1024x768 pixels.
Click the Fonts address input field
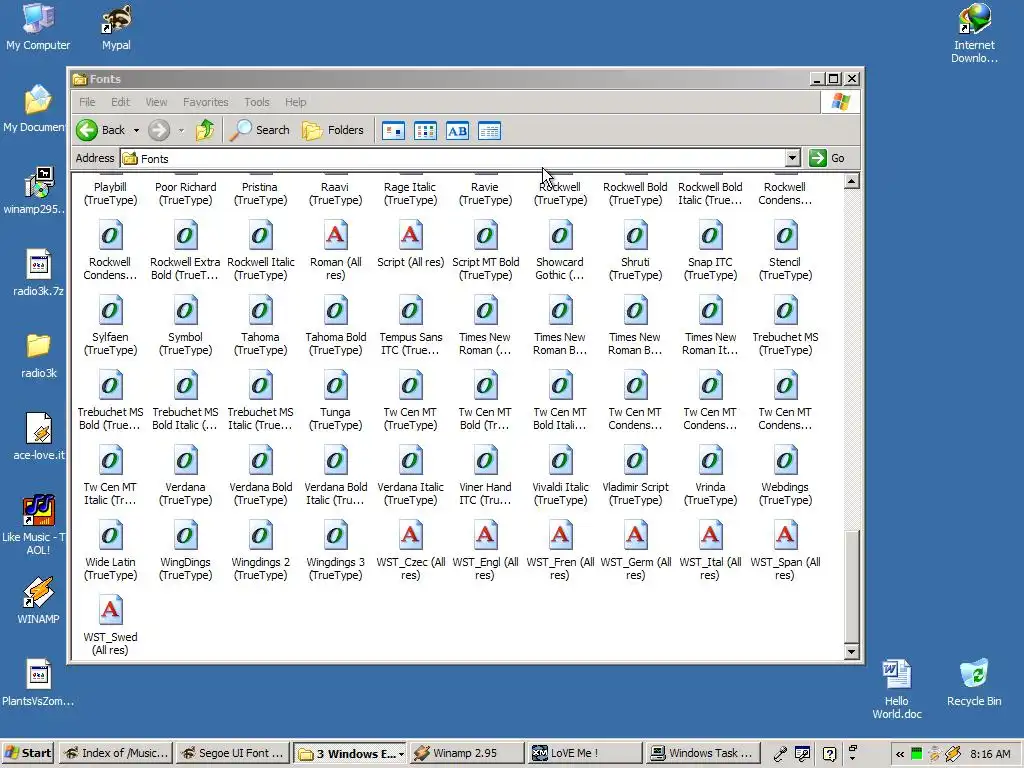tap(453, 158)
